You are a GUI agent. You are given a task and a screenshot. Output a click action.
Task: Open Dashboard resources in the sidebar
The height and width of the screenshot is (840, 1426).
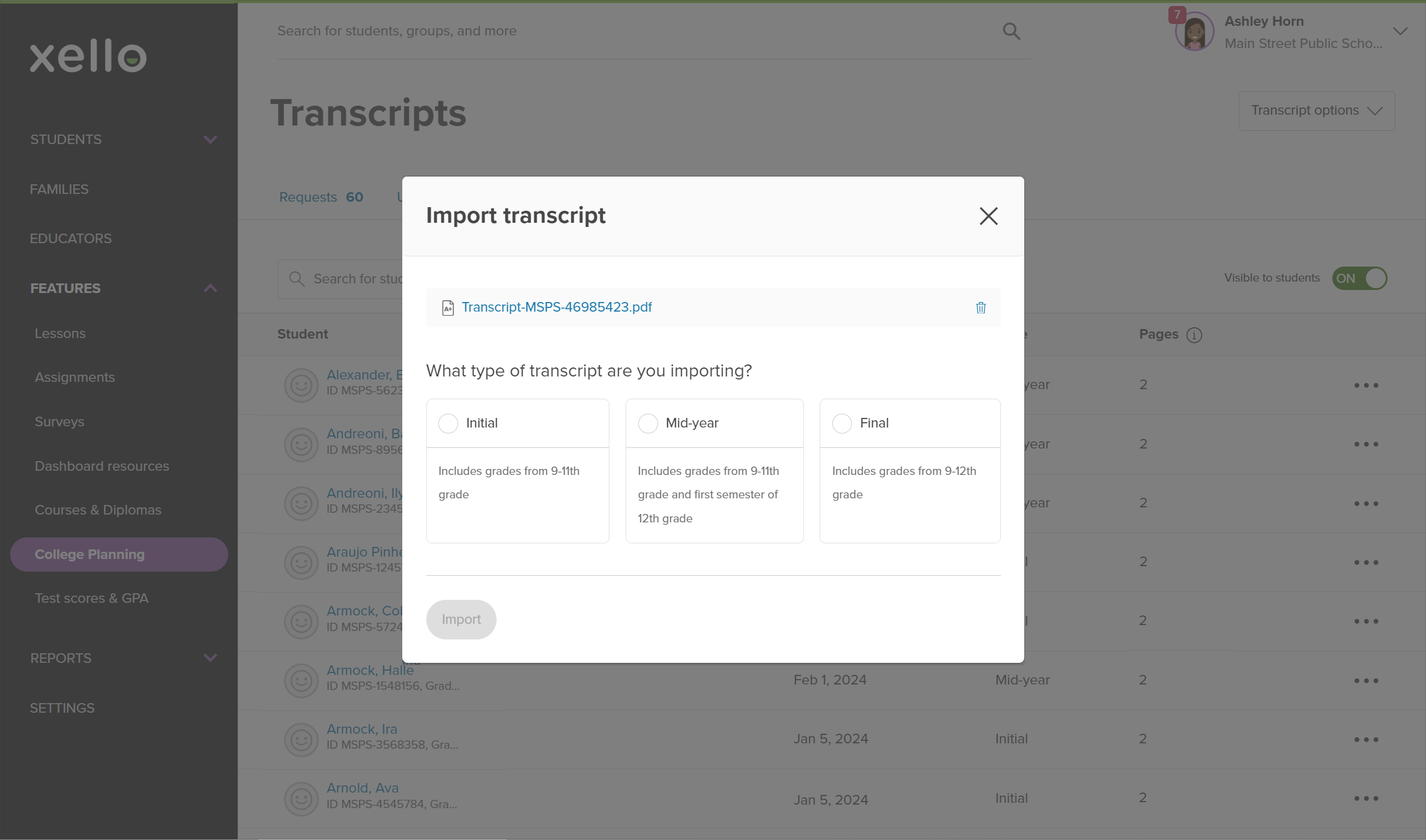coord(102,466)
